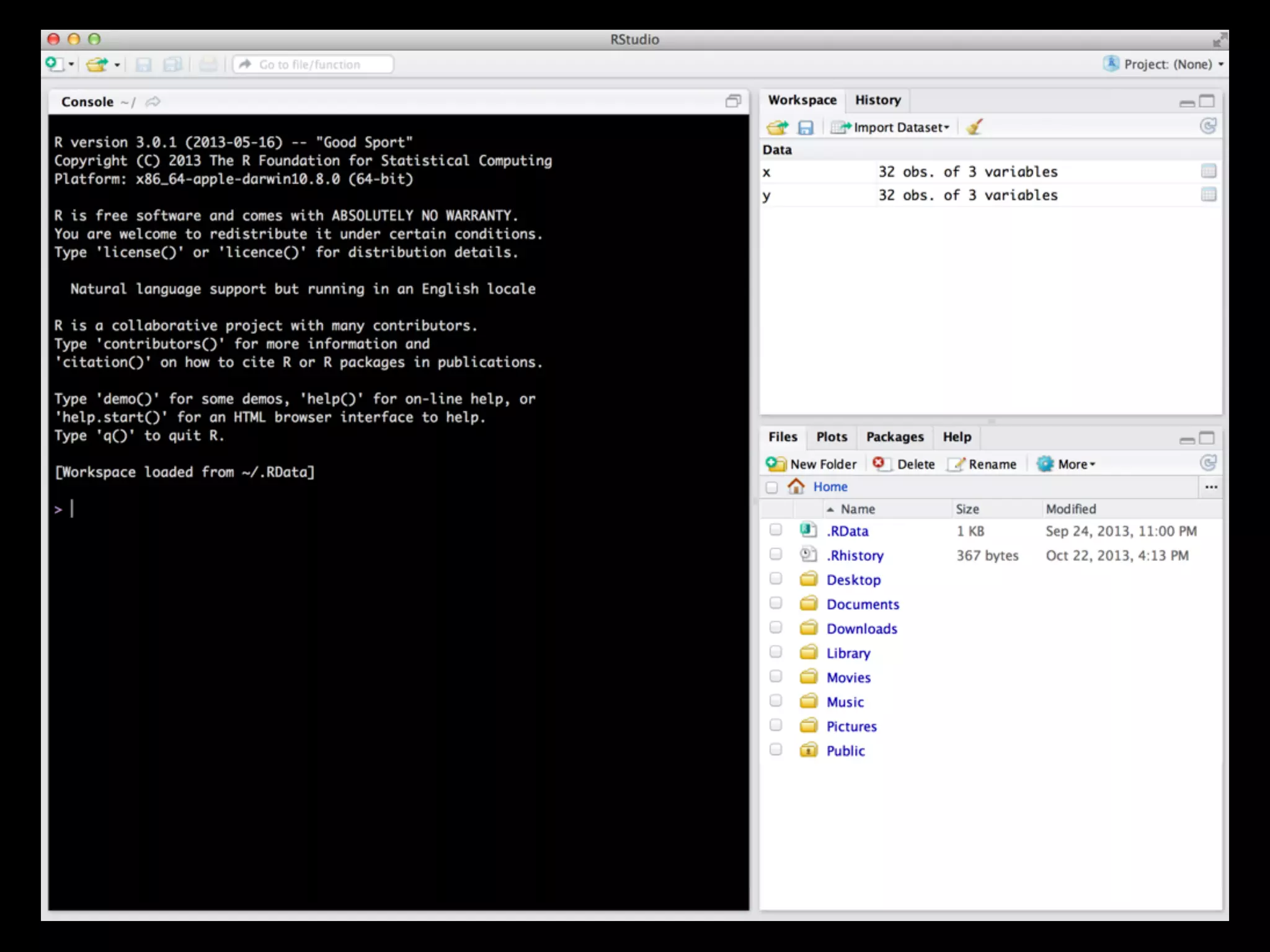Click the New Folder button
Screen dimensions: 1270x952
(x=812, y=464)
